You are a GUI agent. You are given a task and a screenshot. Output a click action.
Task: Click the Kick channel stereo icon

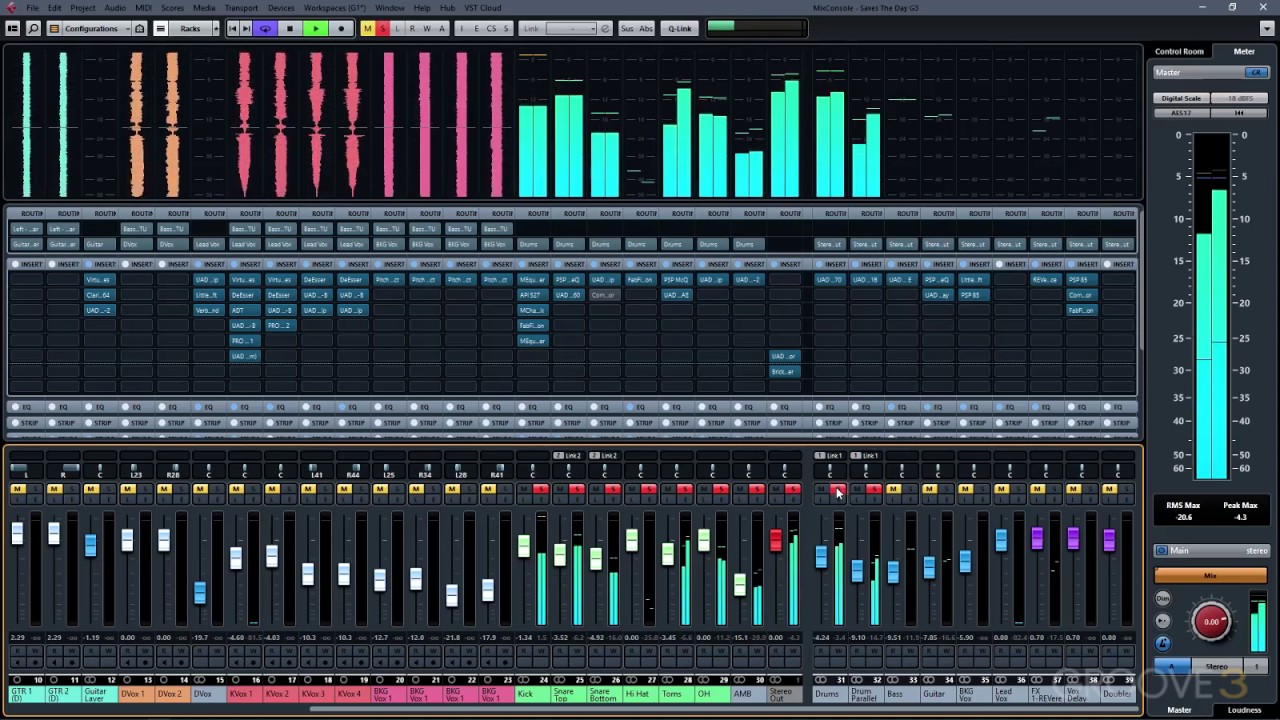[x=523, y=679]
